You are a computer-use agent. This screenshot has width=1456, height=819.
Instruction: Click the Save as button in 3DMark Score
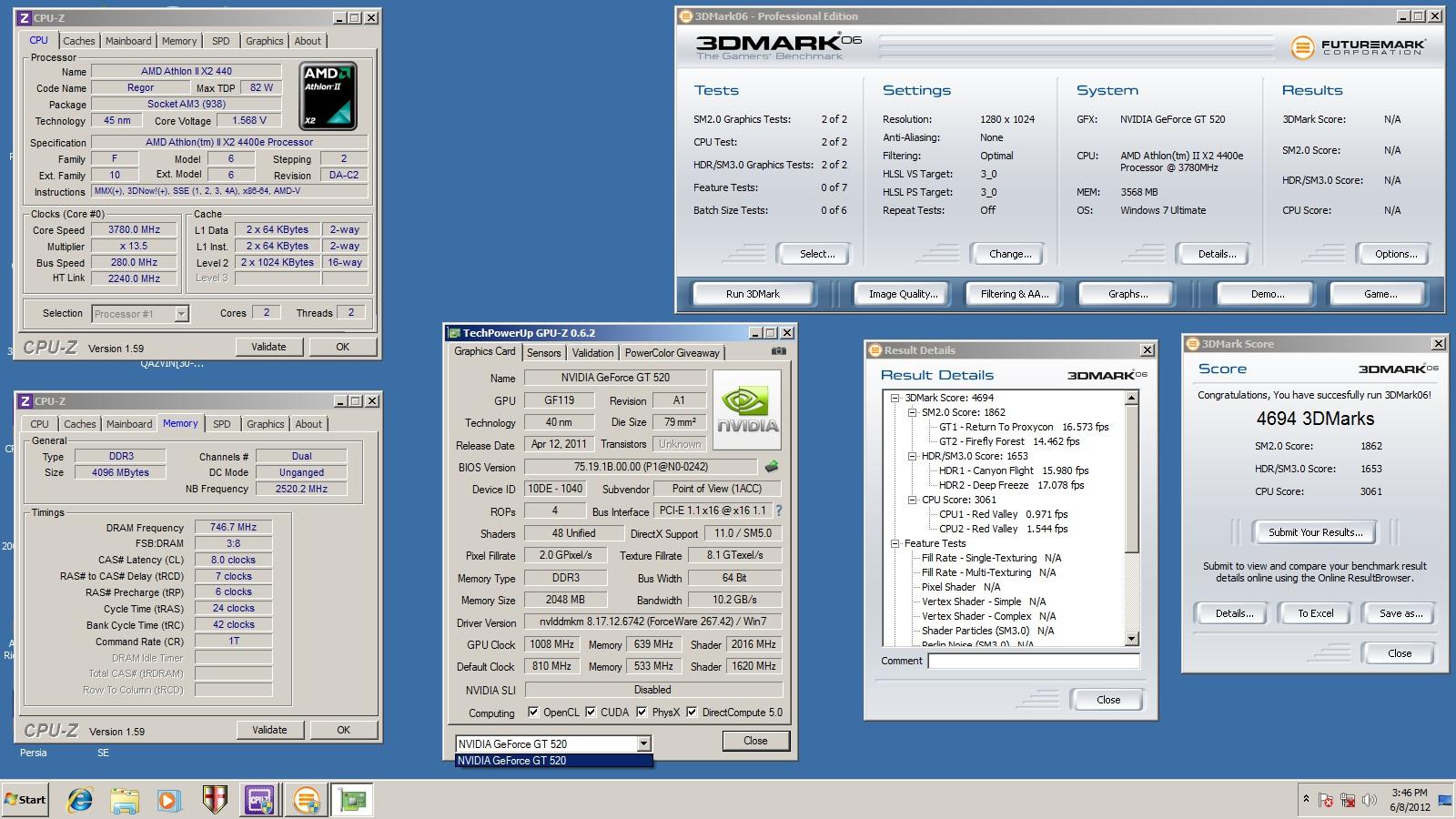click(1400, 613)
